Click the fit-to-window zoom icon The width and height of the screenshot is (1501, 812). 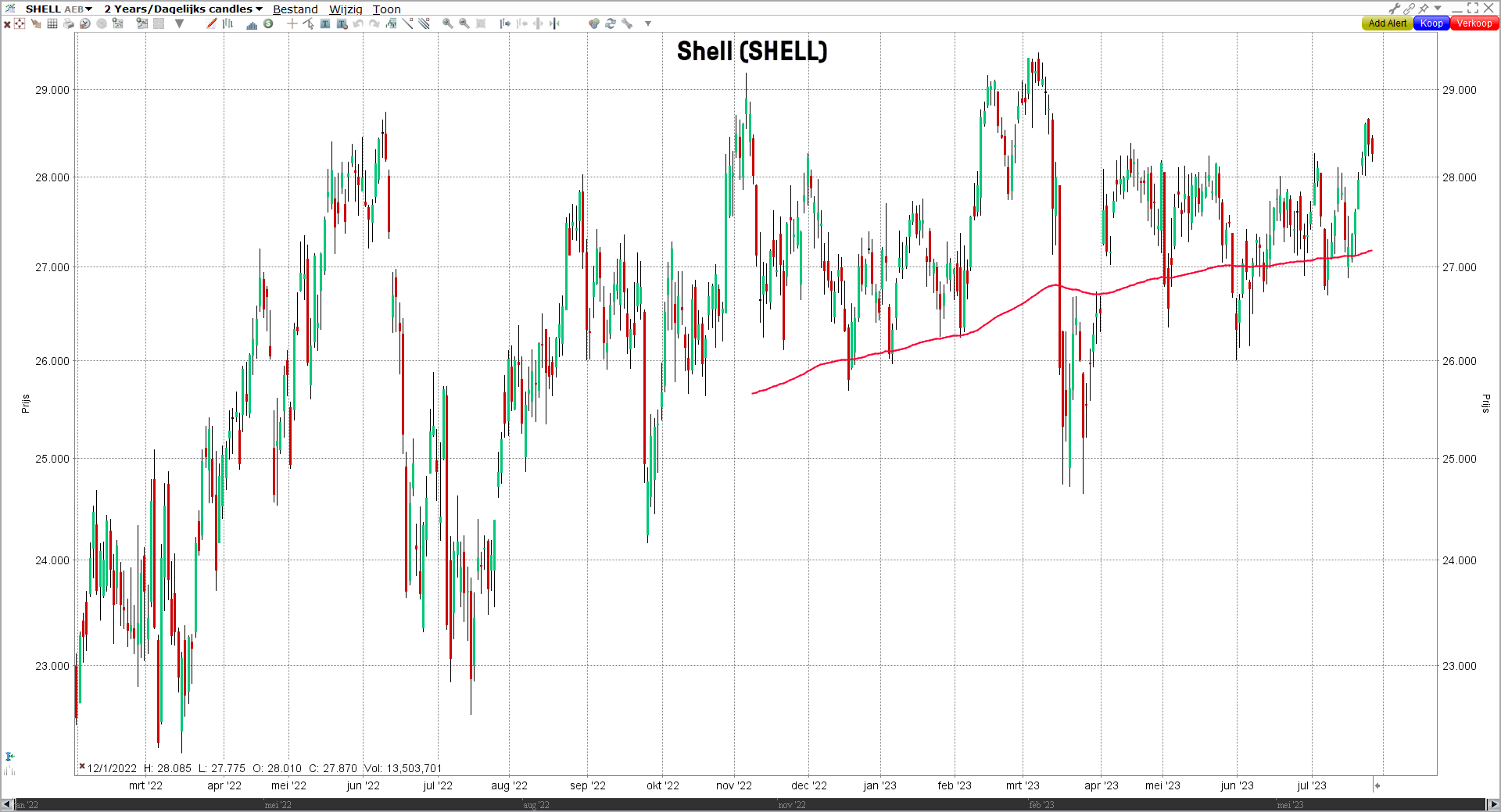[x=481, y=23]
